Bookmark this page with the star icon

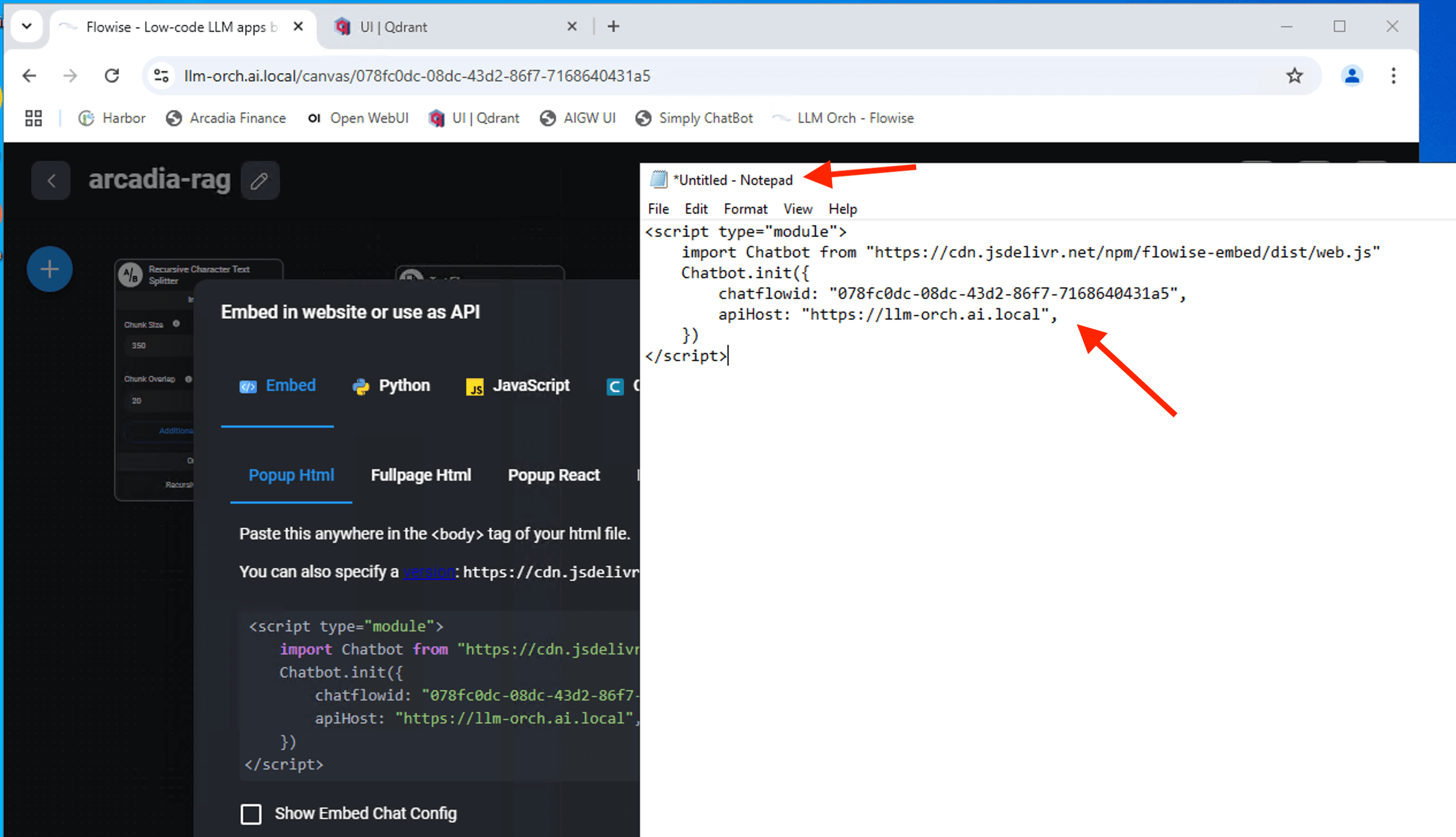1294,75
